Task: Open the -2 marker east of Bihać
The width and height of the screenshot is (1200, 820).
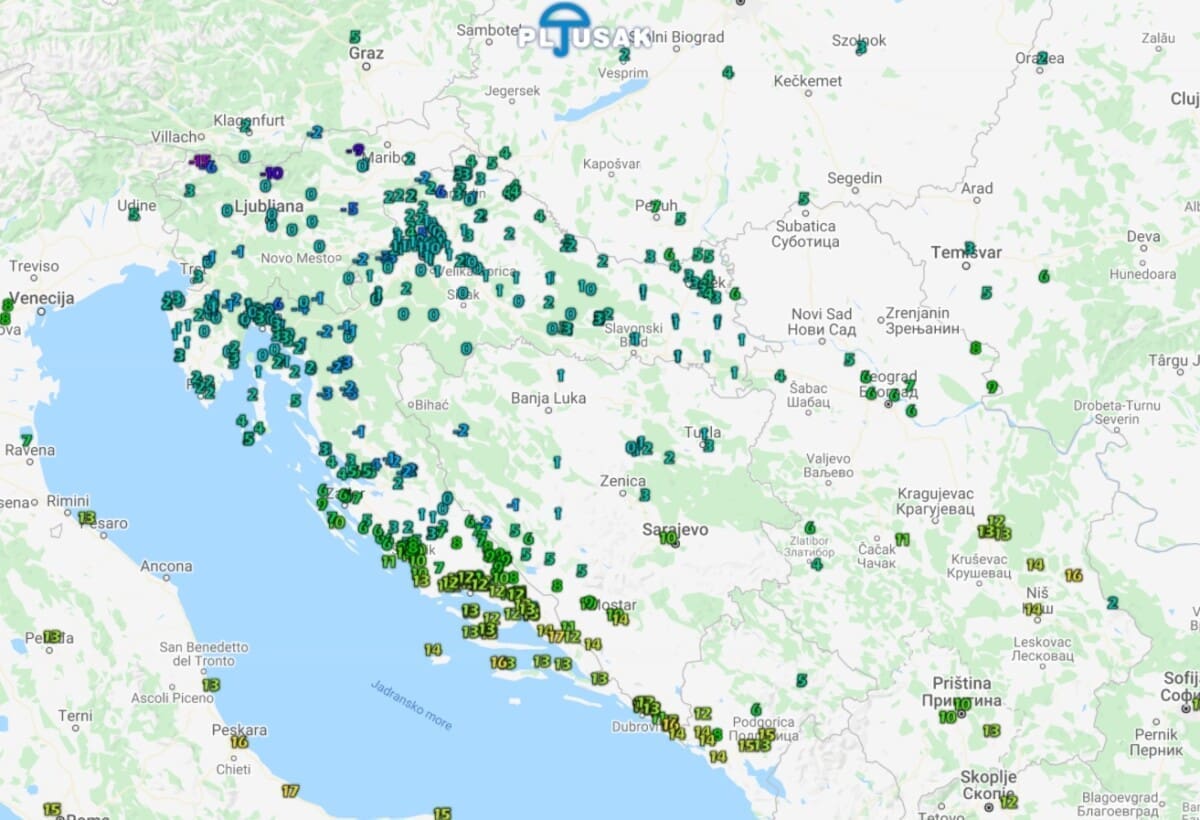Action: [460, 430]
